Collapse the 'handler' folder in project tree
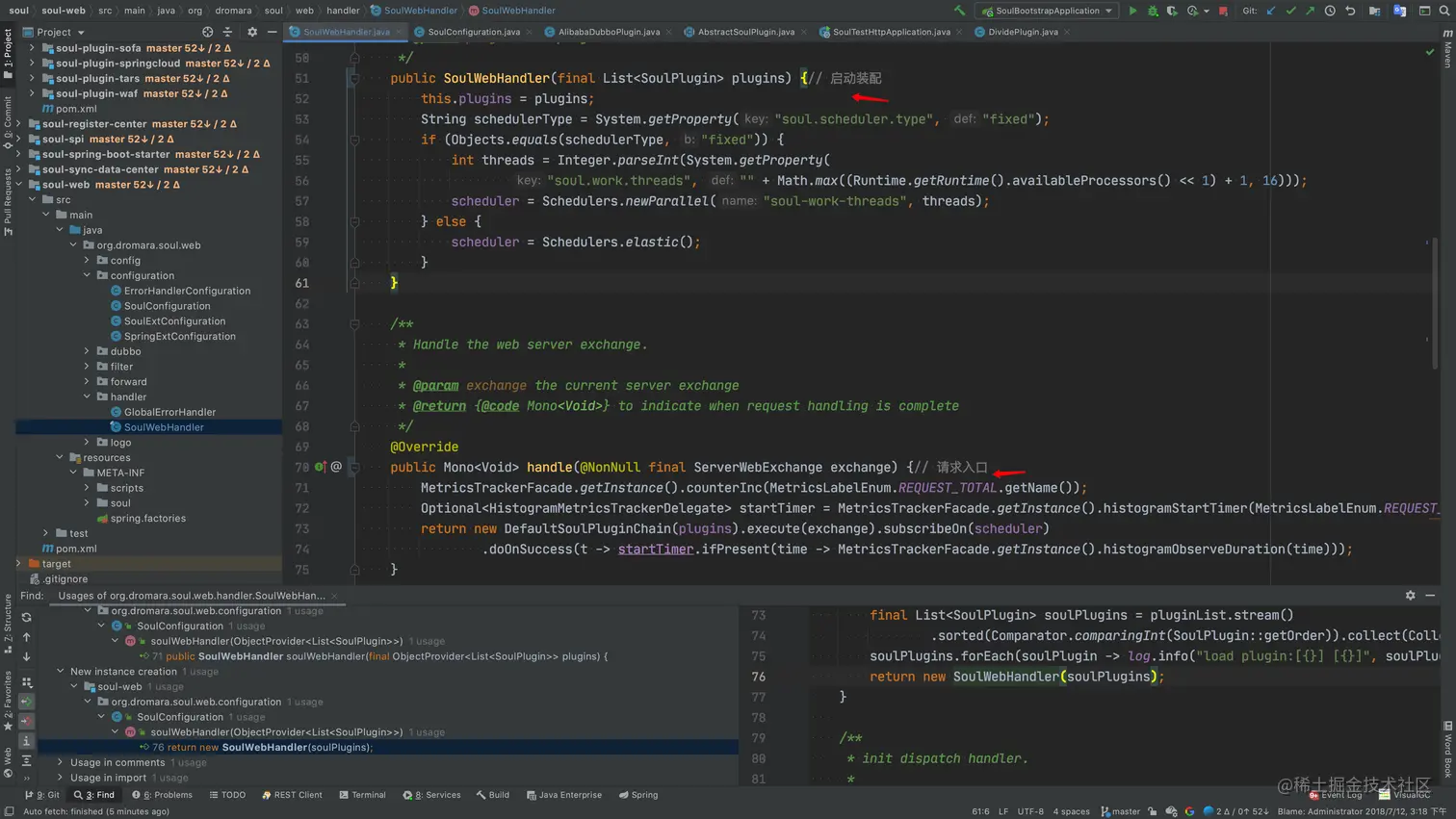 point(88,397)
